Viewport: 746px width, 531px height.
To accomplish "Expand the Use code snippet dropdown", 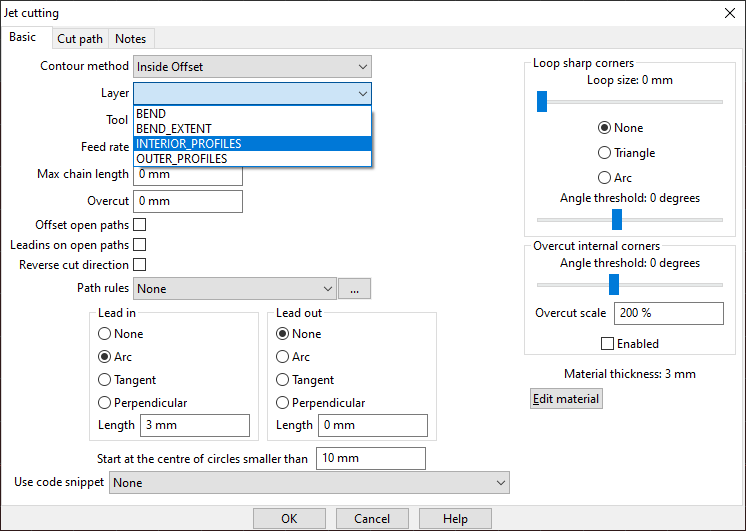I will (x=309, y=483).
